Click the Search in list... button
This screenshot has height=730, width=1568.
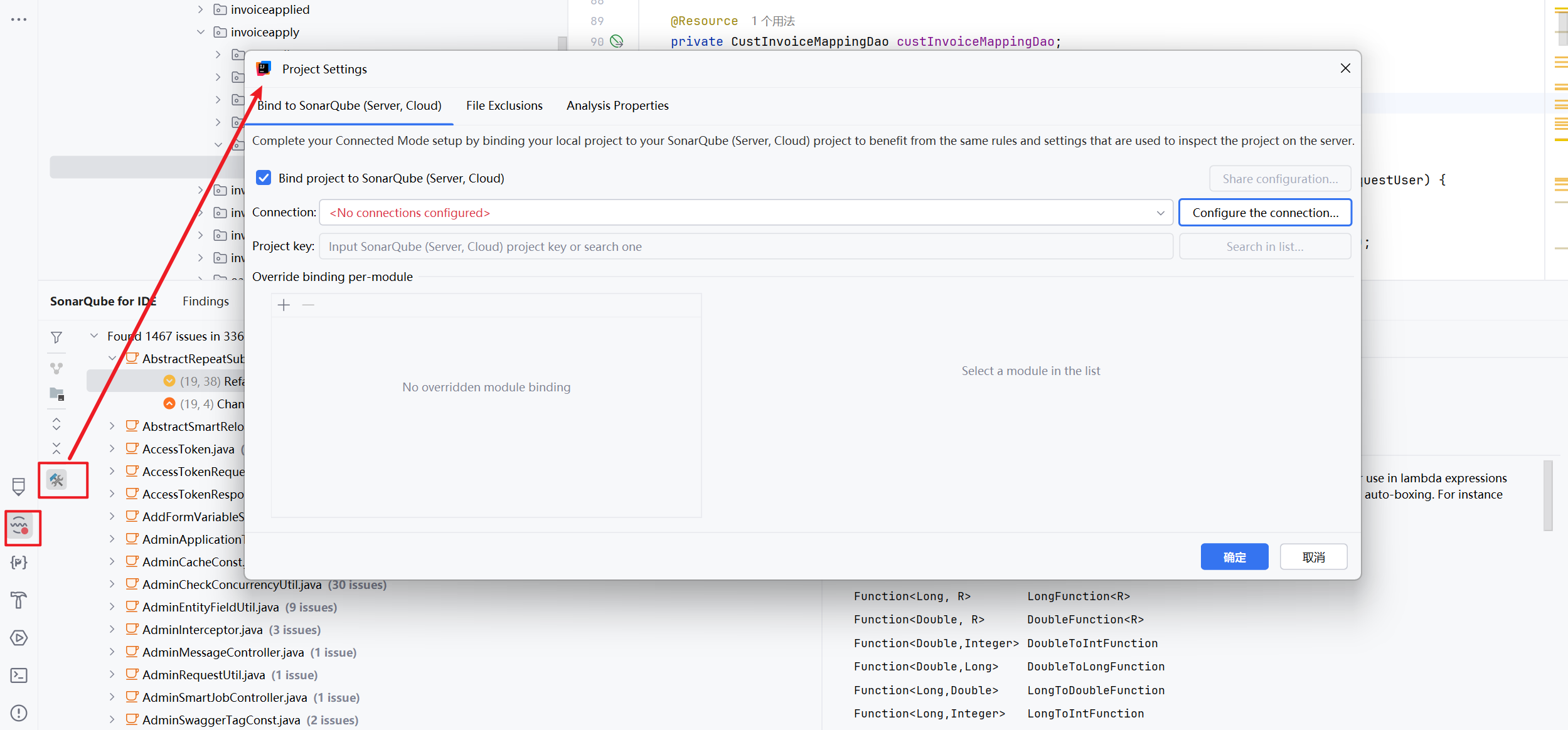click(x=1266, y=246)
